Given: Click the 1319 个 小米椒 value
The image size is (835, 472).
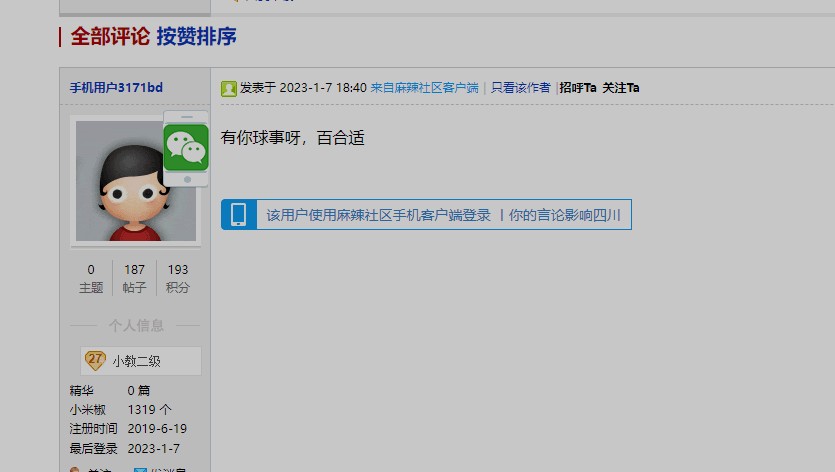Looking at the screenshot, I should click(x=149, y=409).
